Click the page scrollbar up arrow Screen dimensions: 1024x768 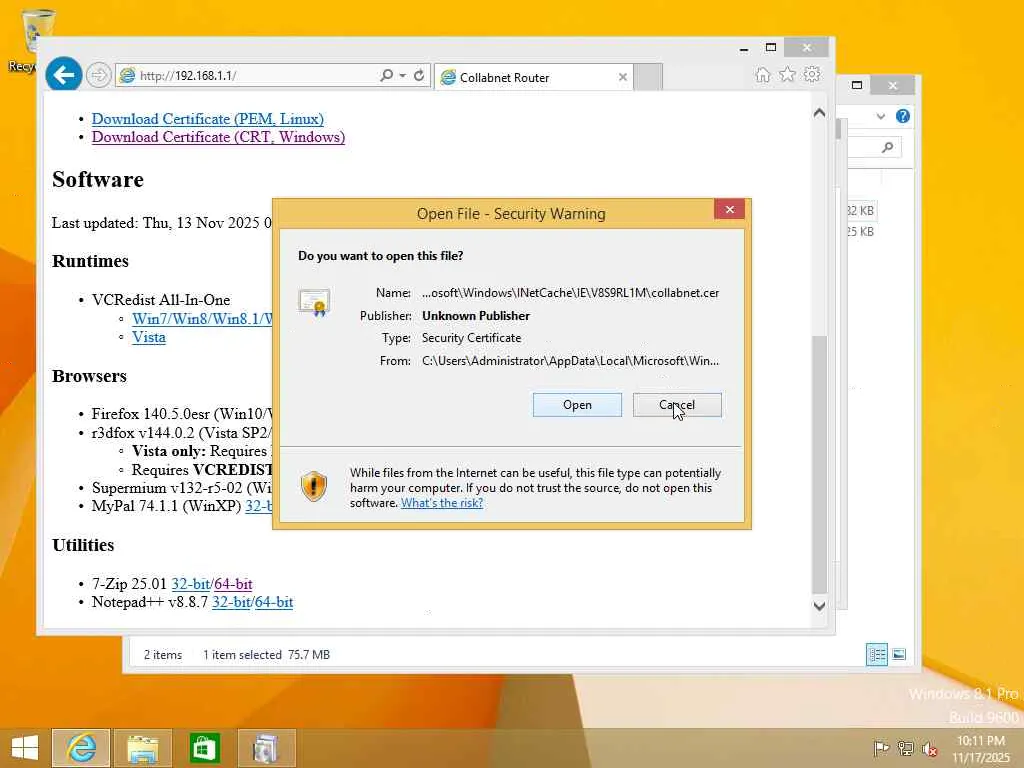pyautogui.click(x=820, y=113)
